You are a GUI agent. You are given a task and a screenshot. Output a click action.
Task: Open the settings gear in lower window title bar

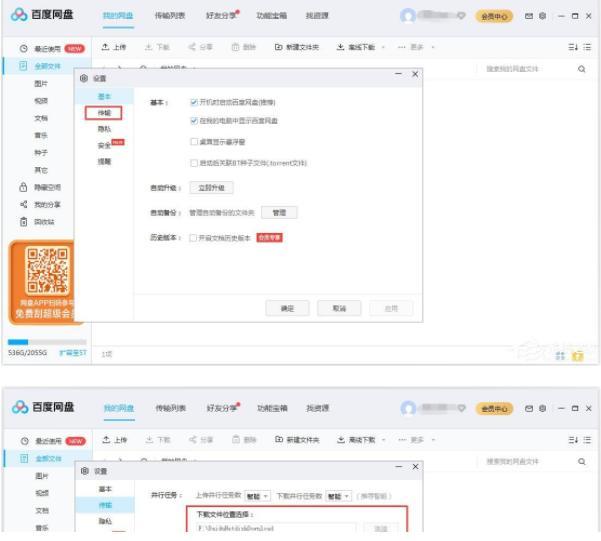(x=542, y=408)
